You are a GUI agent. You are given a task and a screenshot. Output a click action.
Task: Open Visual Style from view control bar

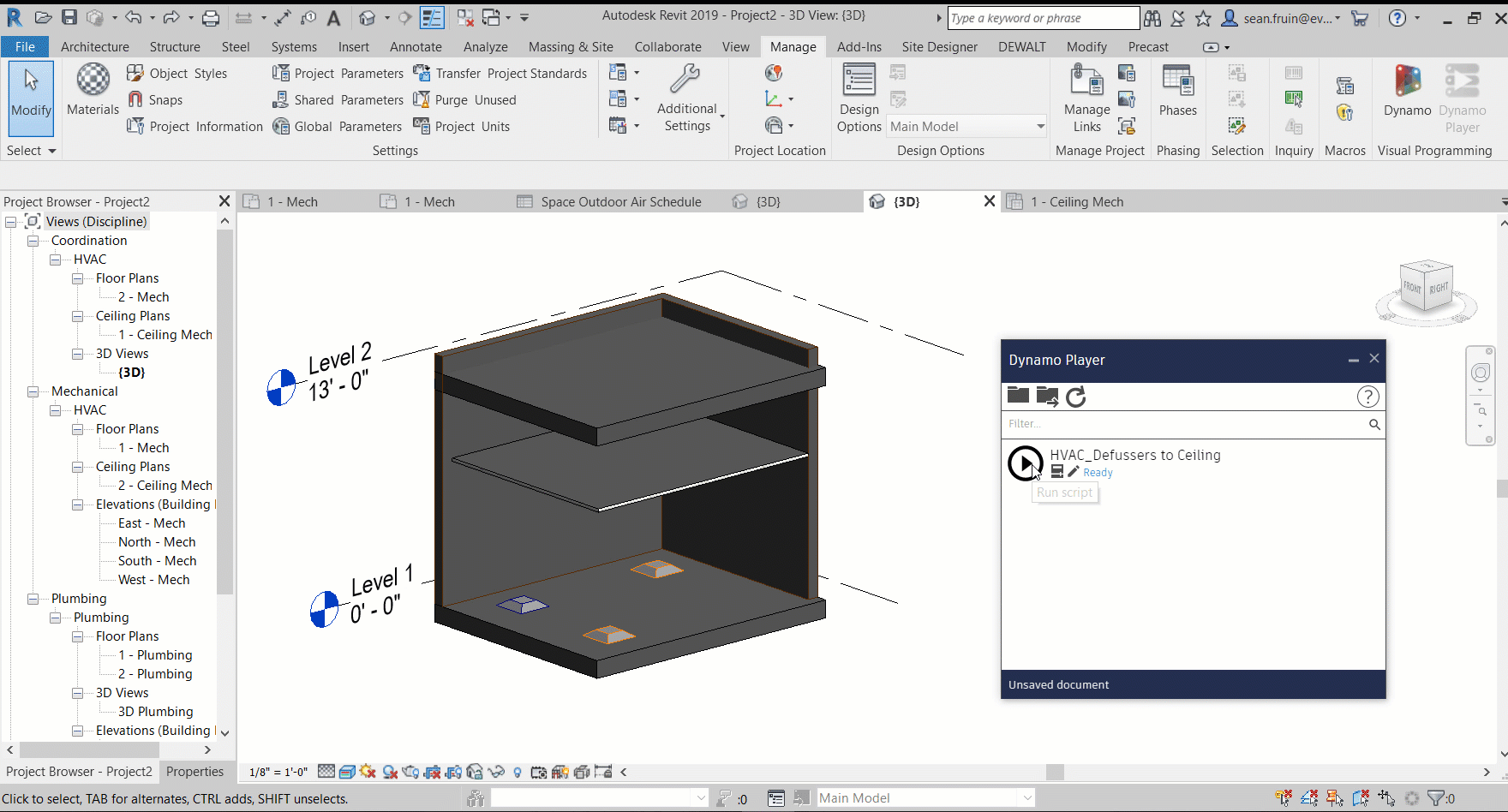pyautogui.click(x=347, y=772)
